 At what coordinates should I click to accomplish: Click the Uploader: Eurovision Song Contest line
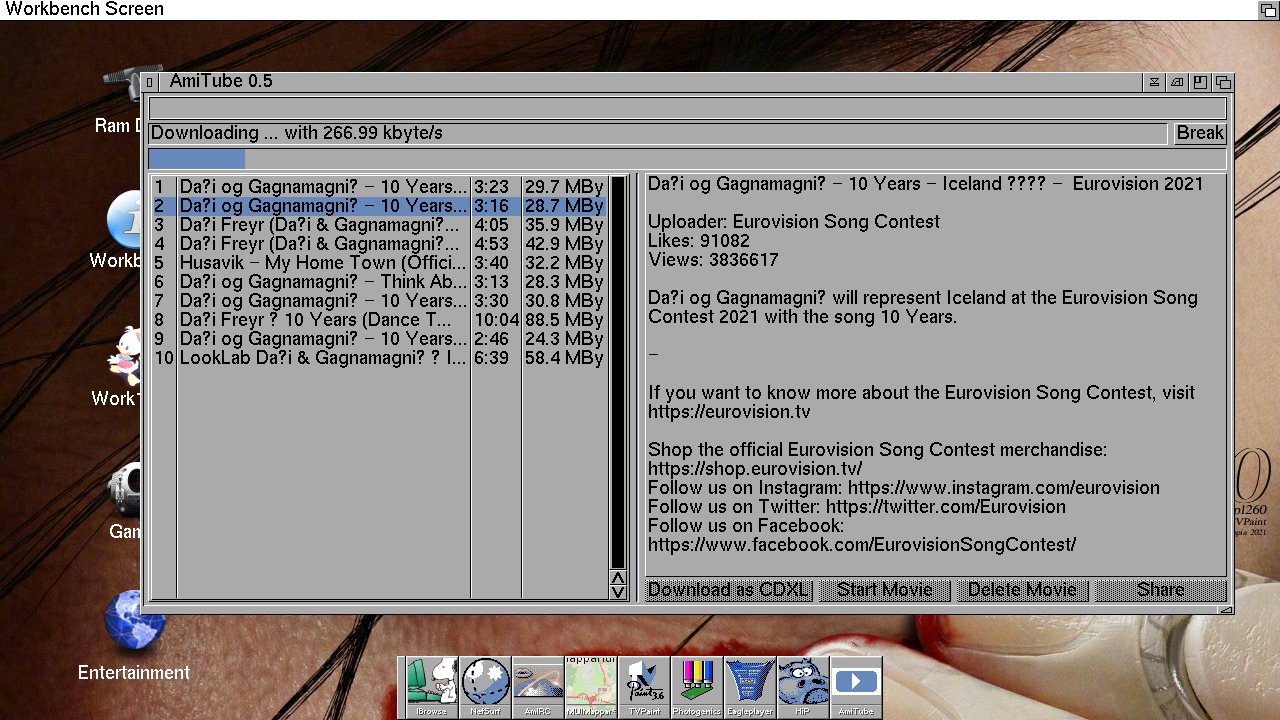(x=794, y=222)
